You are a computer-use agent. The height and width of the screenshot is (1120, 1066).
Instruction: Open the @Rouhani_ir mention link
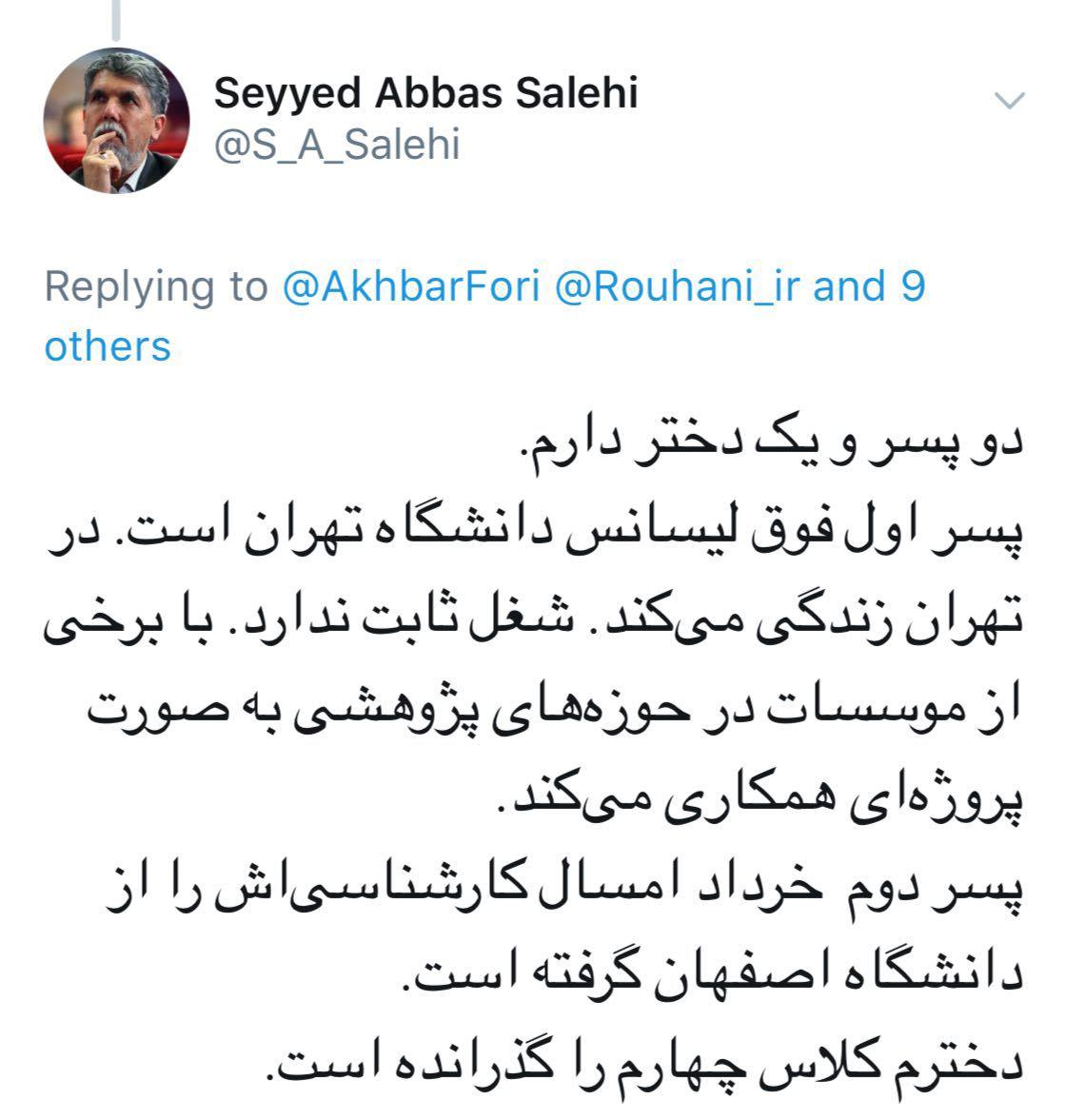pos(677,286)
